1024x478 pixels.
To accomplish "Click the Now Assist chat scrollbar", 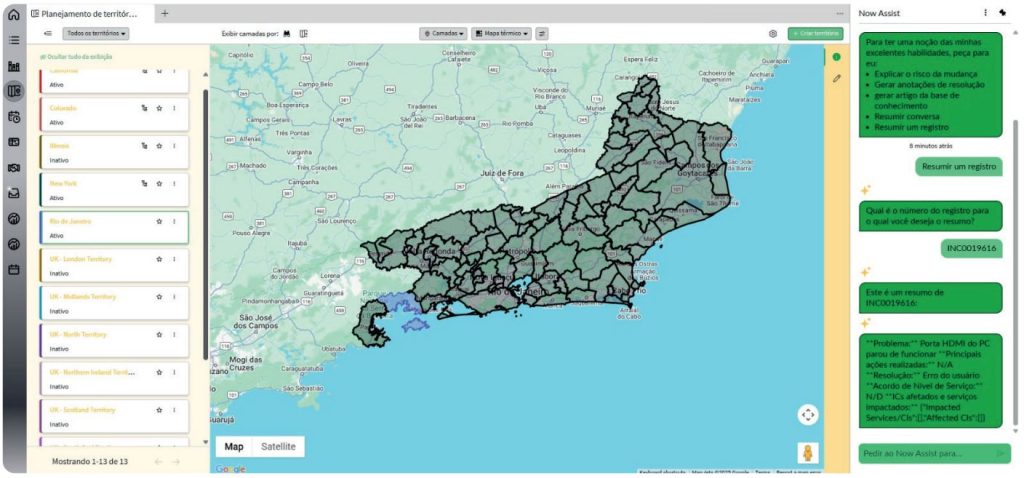I will point(1015,271).
